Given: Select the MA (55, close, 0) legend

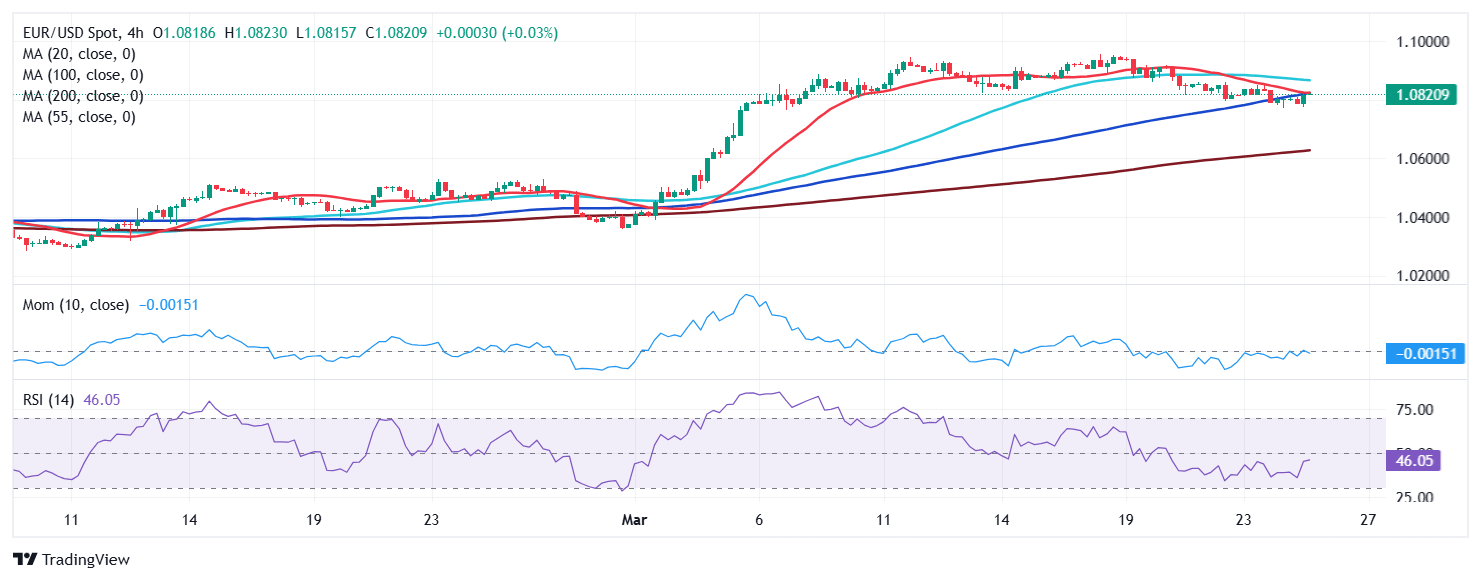Looking at the screenshot, I should click(78, 117).
